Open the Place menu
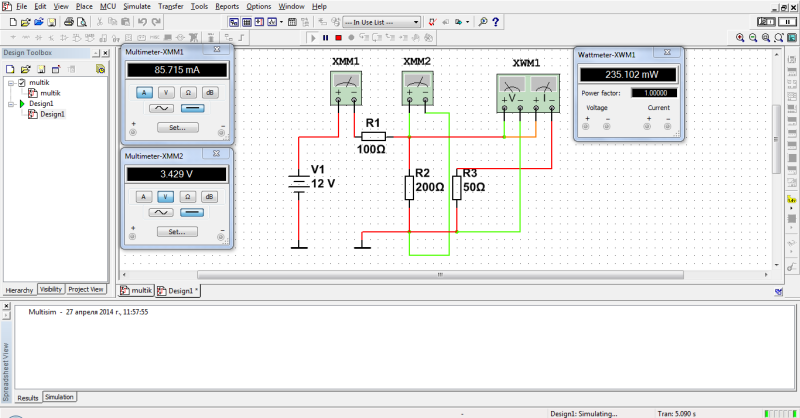 (x=84, y=6)
